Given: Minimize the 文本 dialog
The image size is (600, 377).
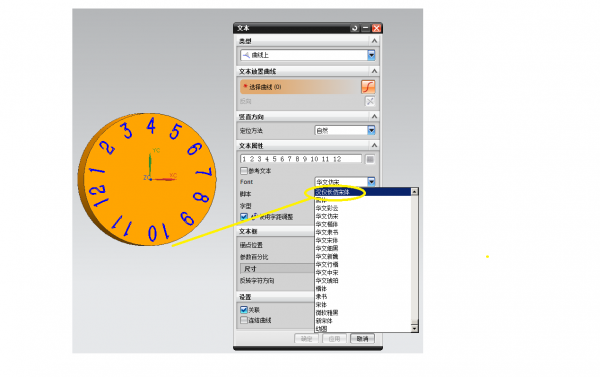Looking at the screenshot, I should pos(365,28).
